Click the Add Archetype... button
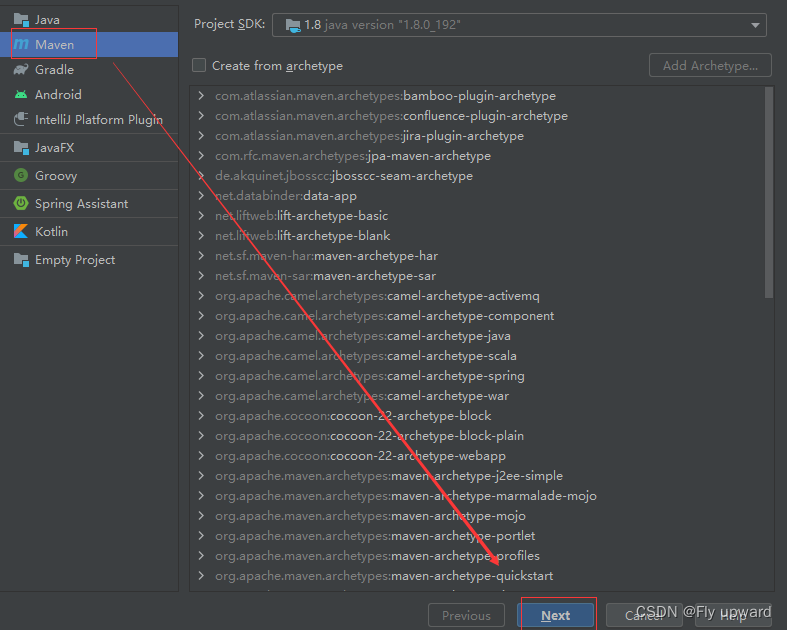 coord(710,65)
